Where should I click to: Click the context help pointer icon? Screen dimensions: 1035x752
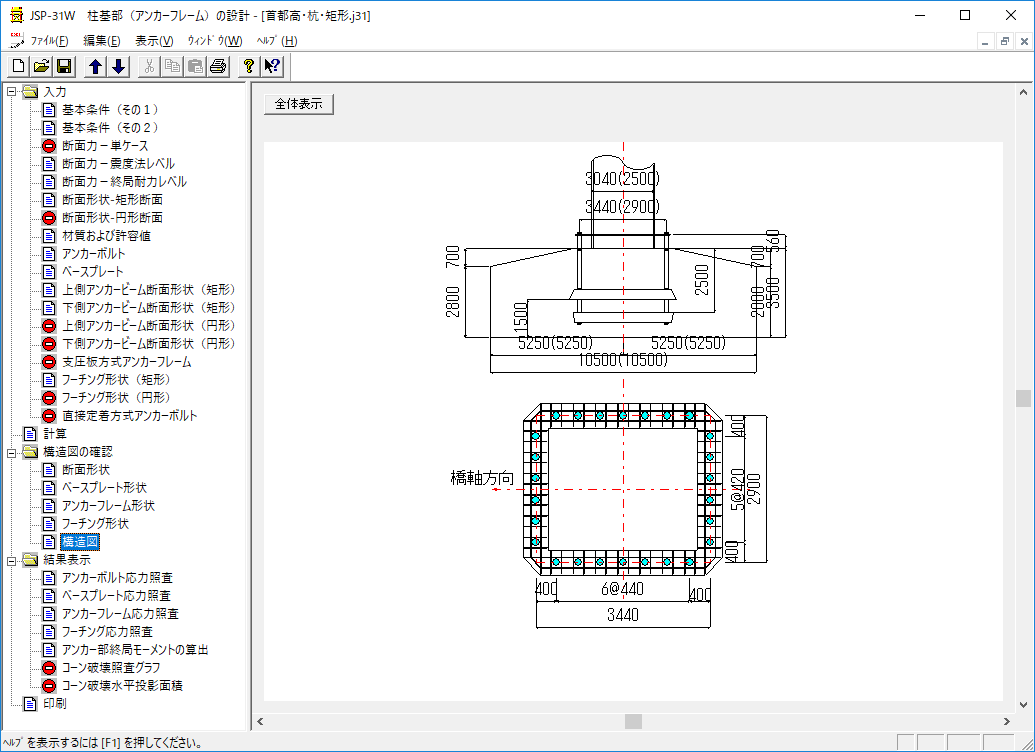coord(272,66)
